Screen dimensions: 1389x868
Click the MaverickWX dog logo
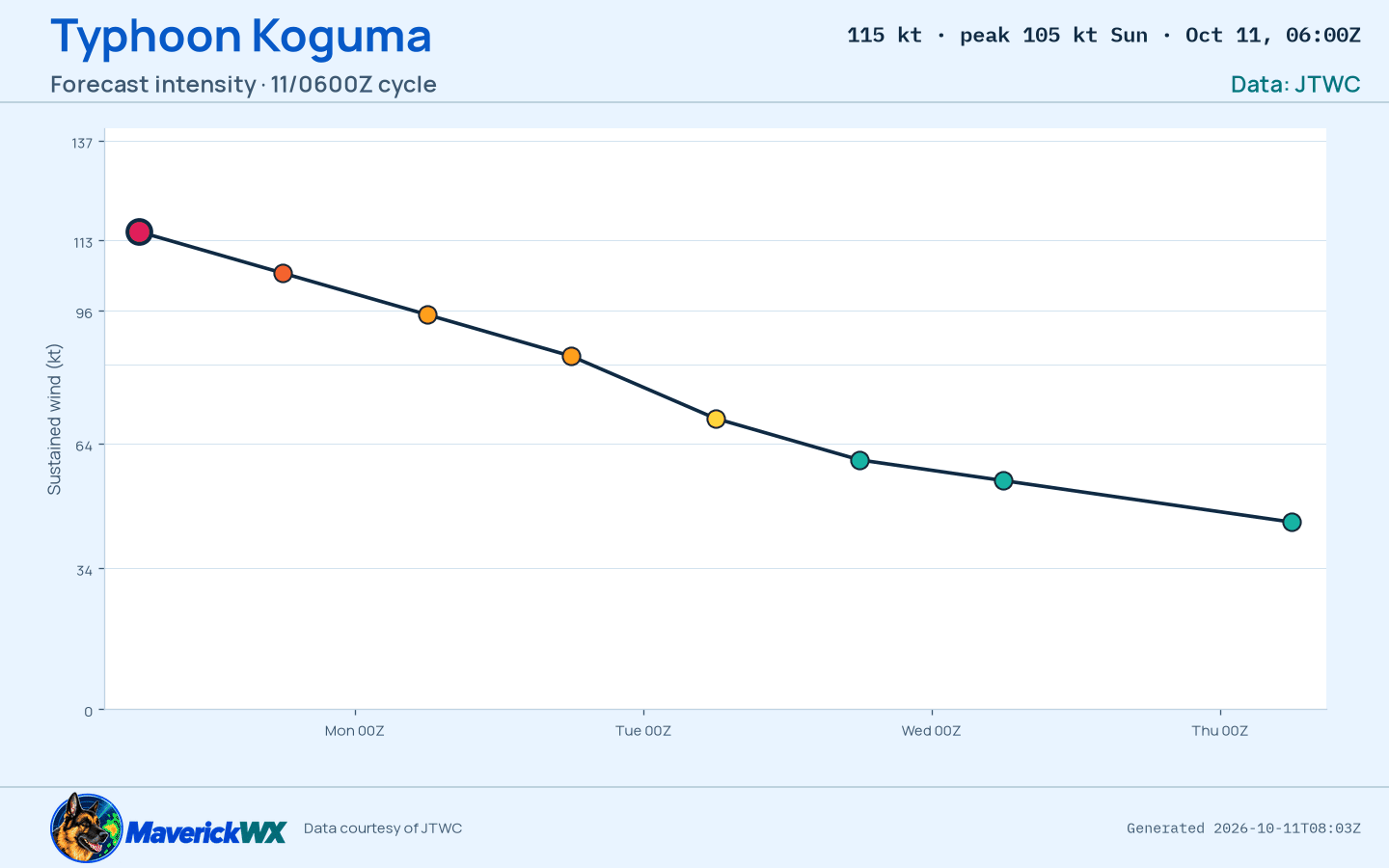coord(87,827)
